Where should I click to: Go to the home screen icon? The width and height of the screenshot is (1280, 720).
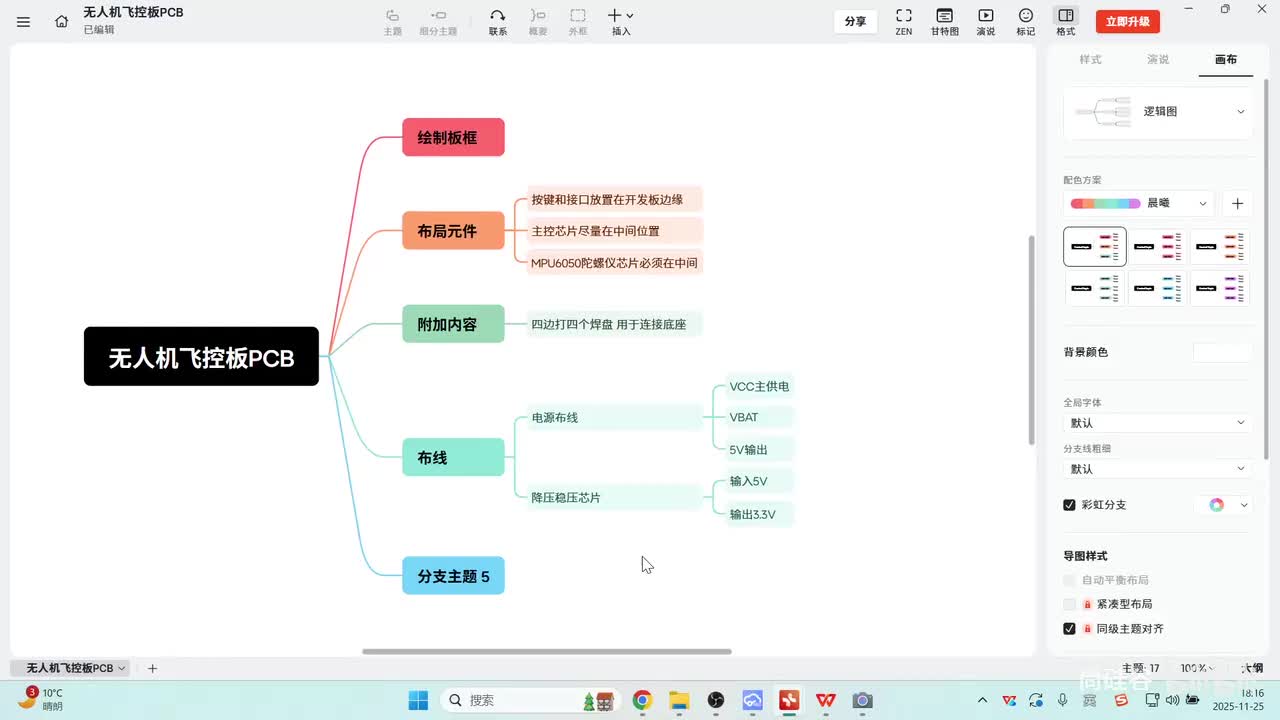(62, 21)
